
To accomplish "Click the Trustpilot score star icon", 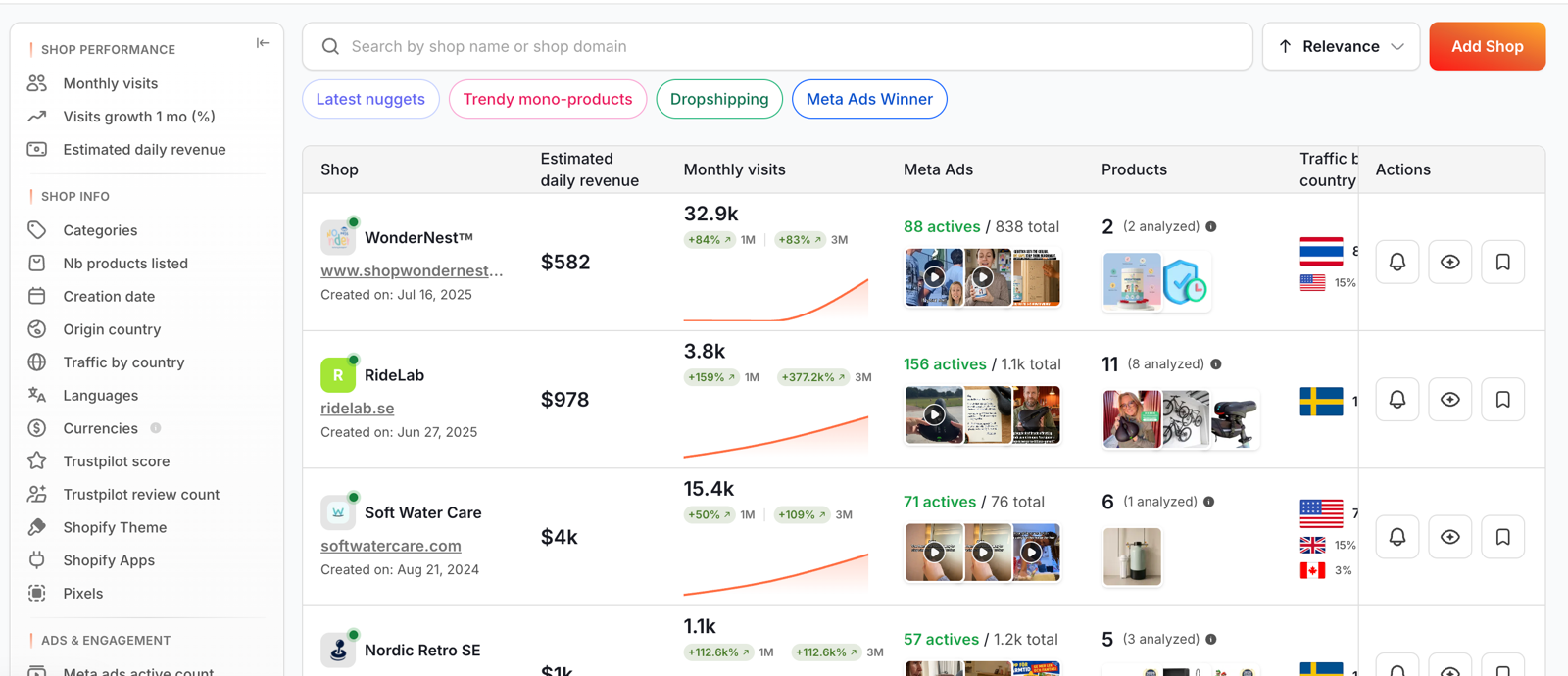I will click(x=37, y=460).
